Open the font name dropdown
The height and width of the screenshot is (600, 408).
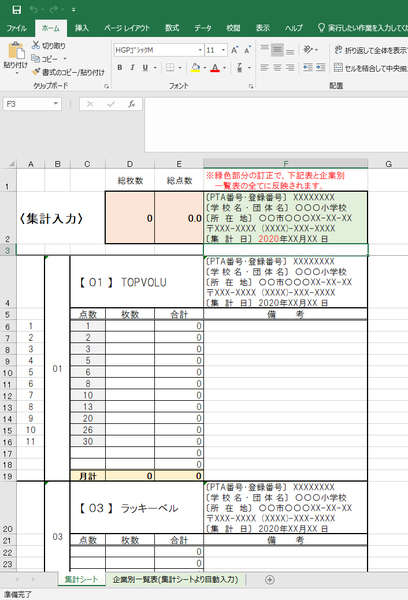click(x=200, y=50)
